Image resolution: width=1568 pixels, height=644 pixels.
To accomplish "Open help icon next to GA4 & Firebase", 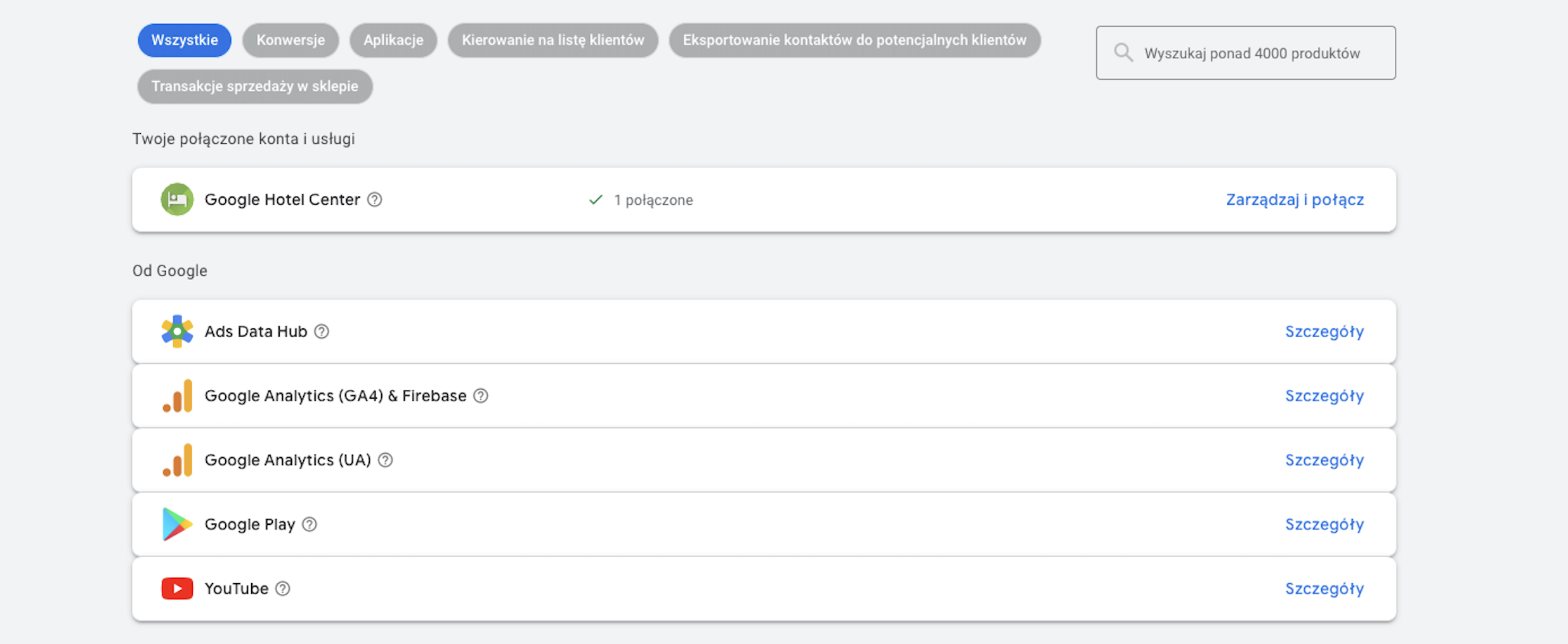I will tap(481, 396).
